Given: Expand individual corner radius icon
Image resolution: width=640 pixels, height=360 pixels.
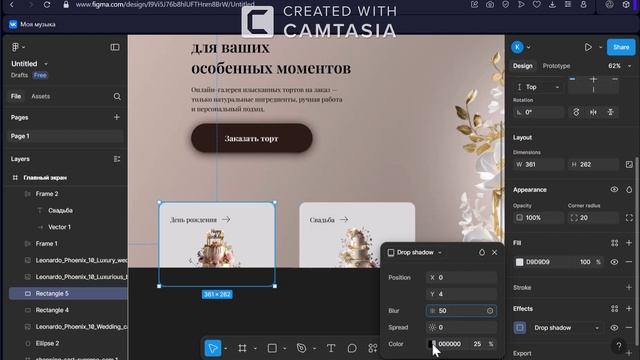Looking at the screenshot, I should (x=629, y=218).
